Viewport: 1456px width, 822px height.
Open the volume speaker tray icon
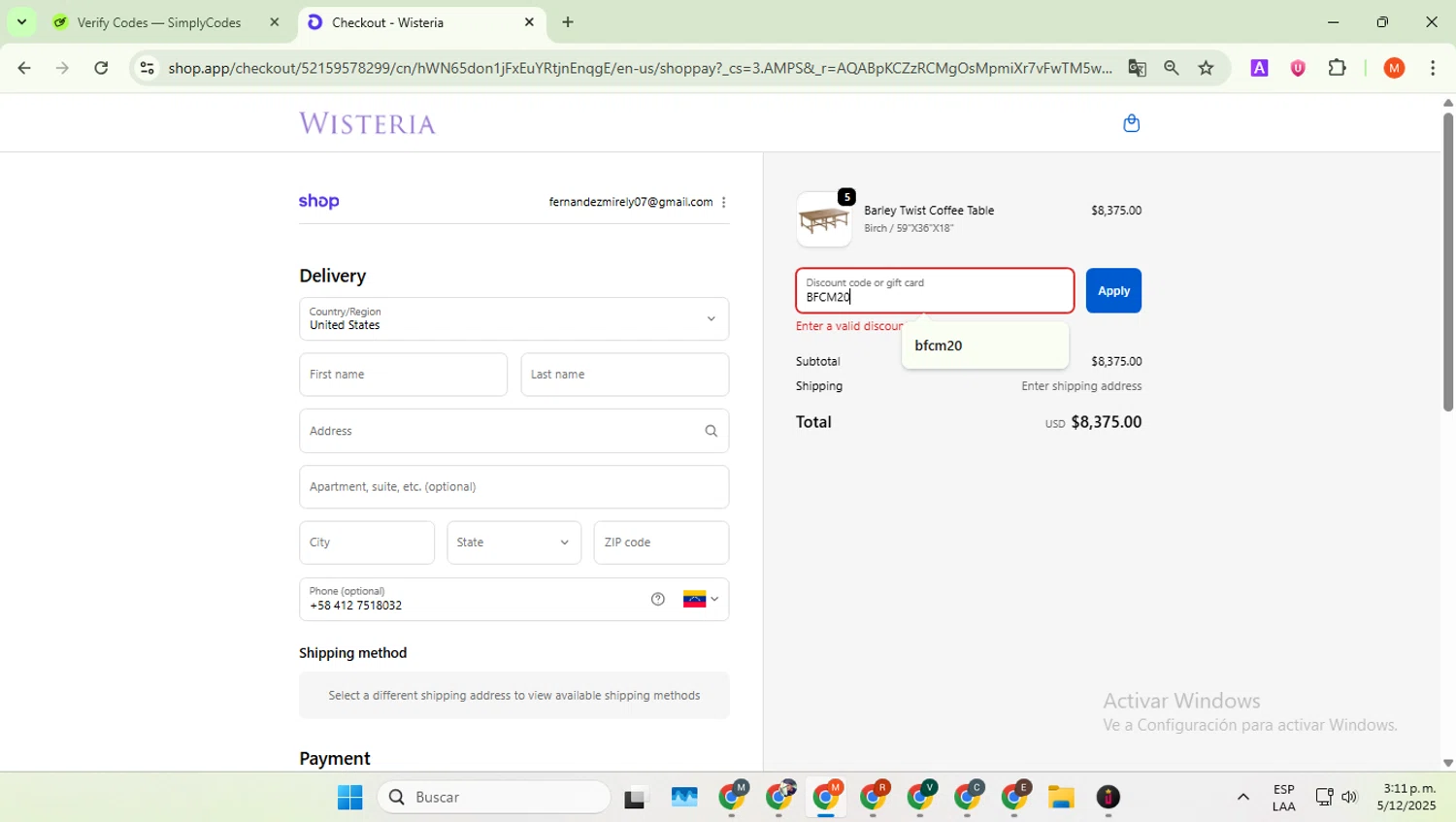[1349, 797]
